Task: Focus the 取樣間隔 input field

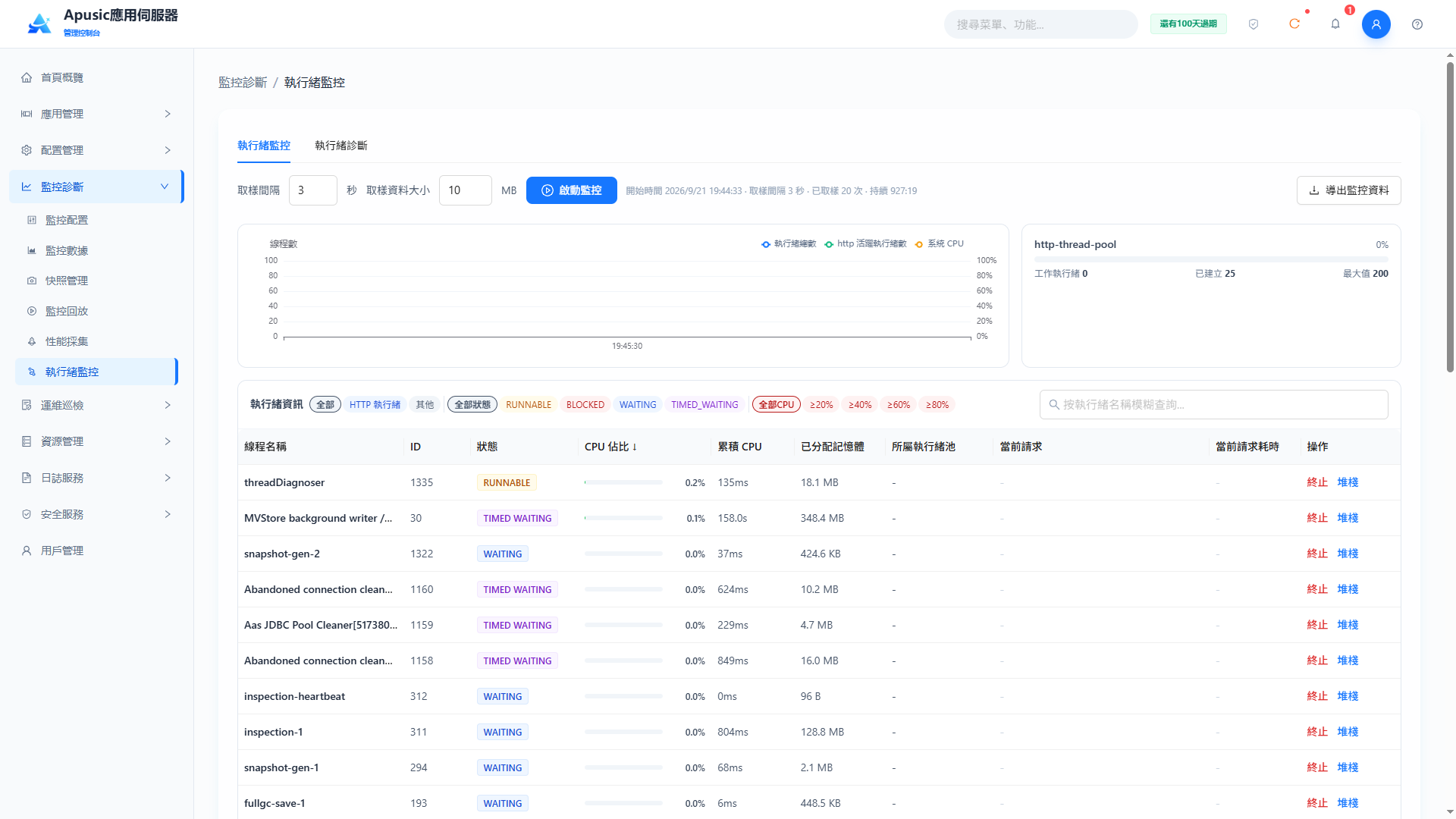Action: coord(313,190)
